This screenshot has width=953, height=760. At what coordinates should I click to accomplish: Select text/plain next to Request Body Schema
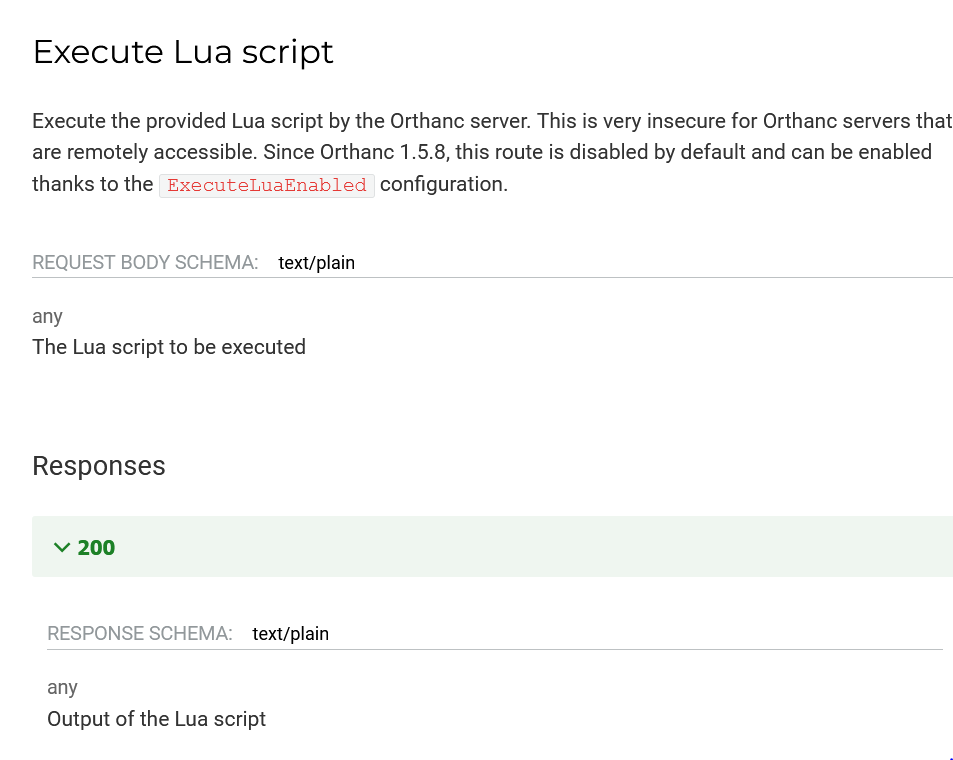tap(317, 263)
